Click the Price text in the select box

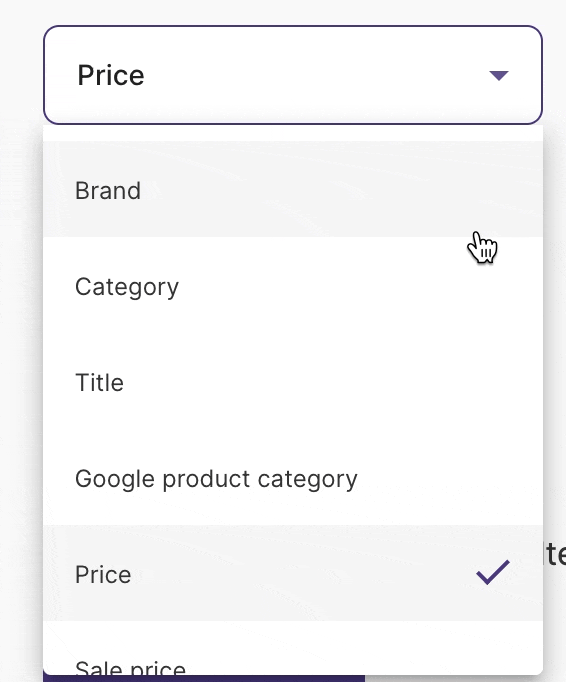111,76
